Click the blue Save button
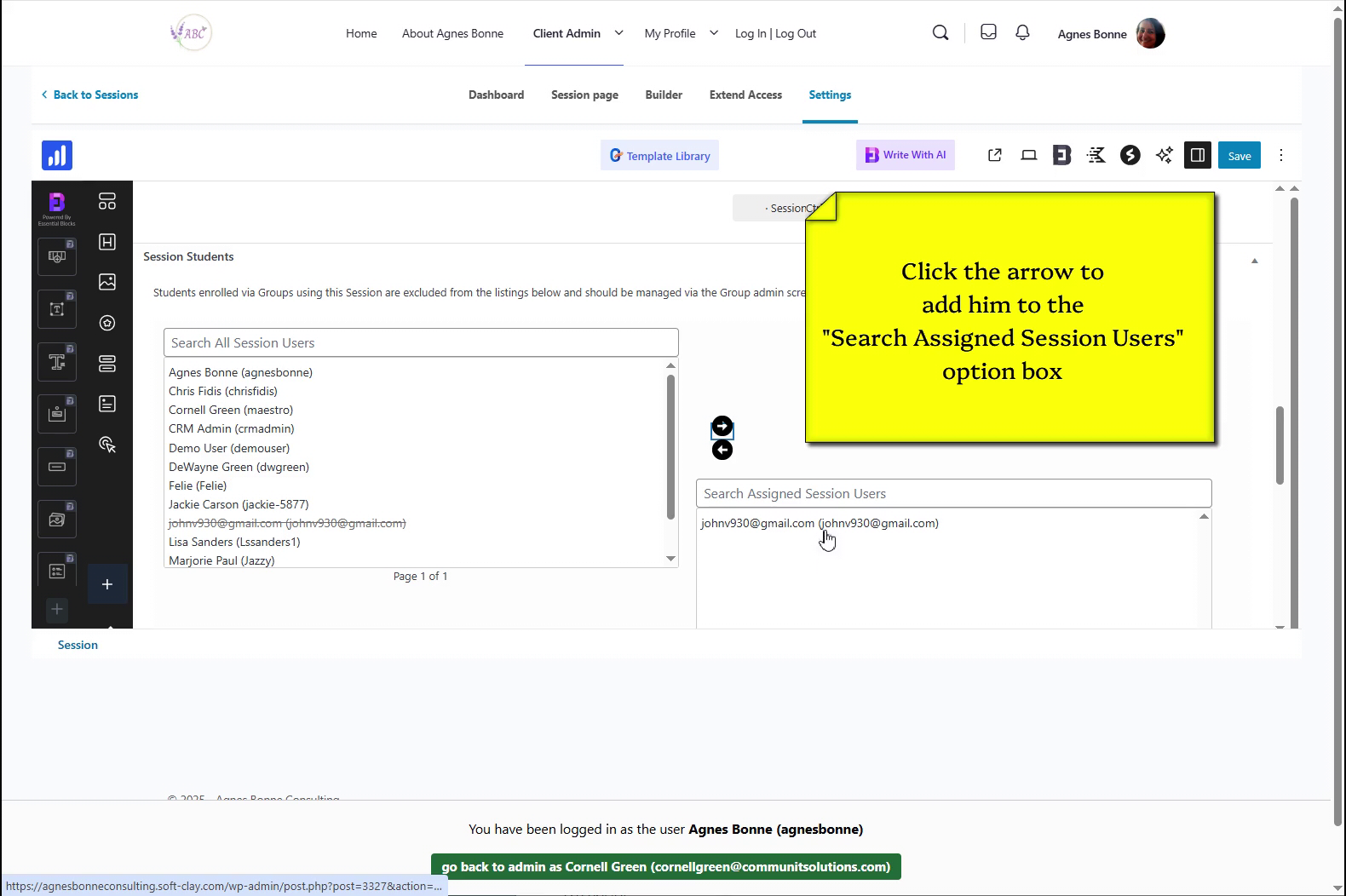Screen dimensions: 1346x896 click(1239, 156)
